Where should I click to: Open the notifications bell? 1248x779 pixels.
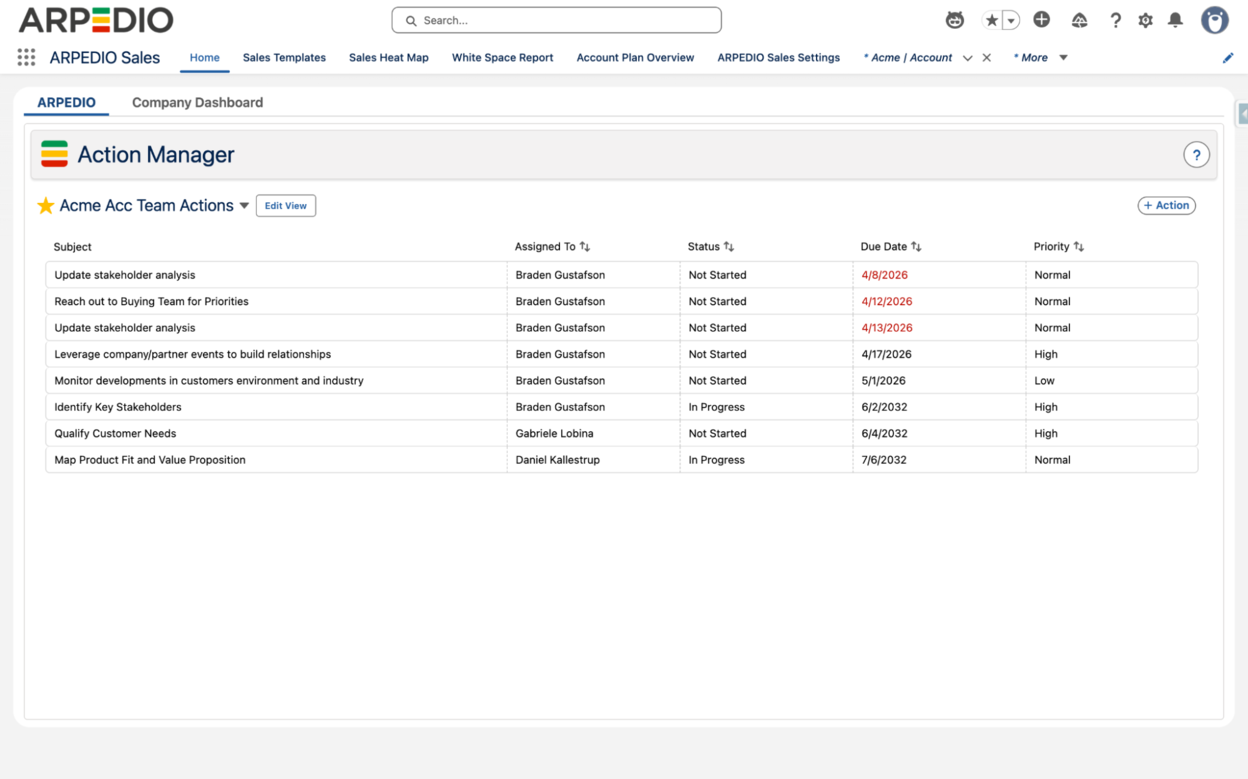coord(1176,20)
